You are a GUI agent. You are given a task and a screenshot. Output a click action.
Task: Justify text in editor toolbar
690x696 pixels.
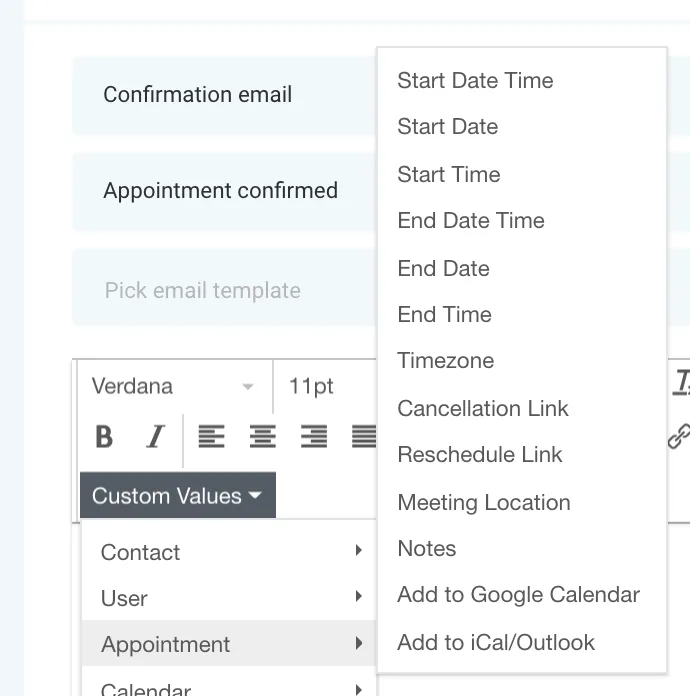pyautogui.click(x=364, y=436)
